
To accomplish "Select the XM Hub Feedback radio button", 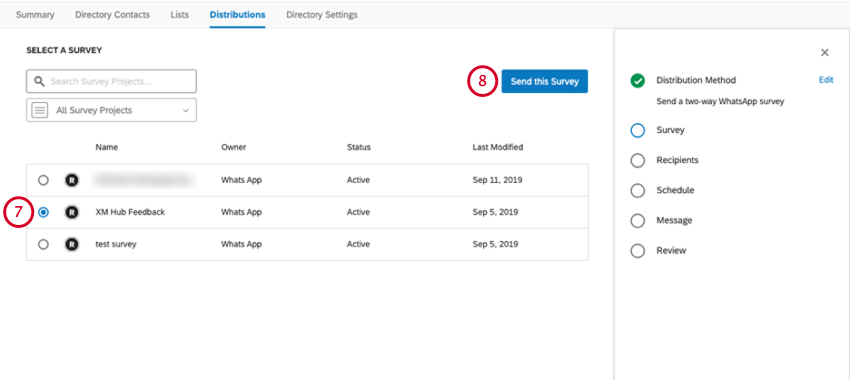I will click(43, 212).
